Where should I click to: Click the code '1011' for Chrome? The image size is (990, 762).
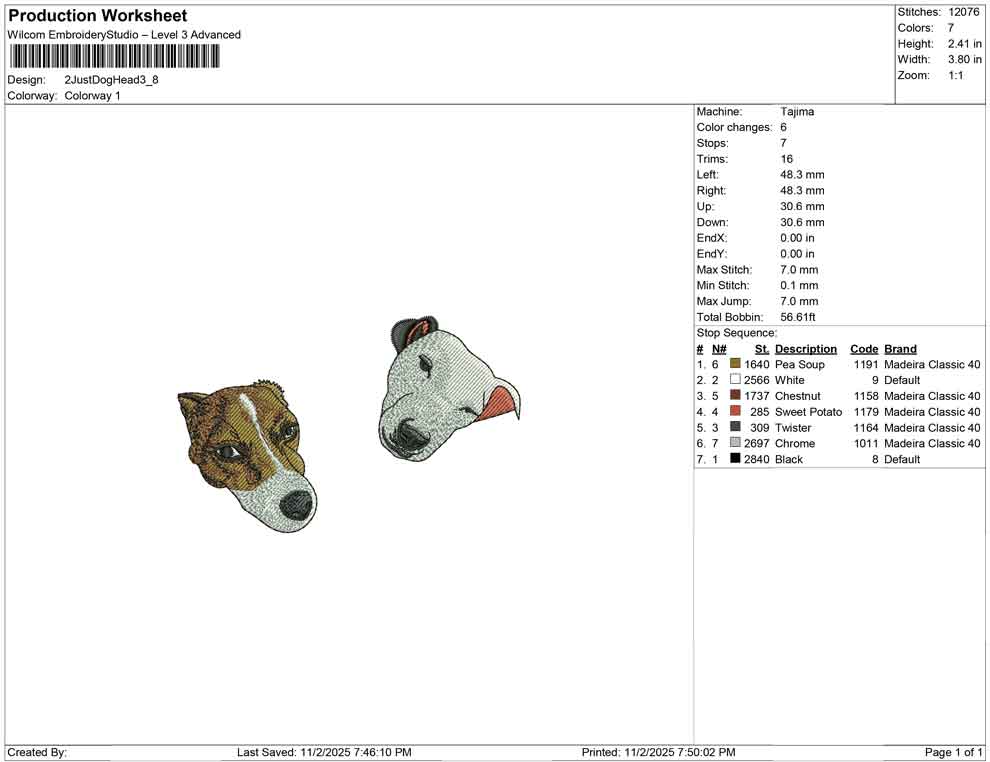(866, 443)
